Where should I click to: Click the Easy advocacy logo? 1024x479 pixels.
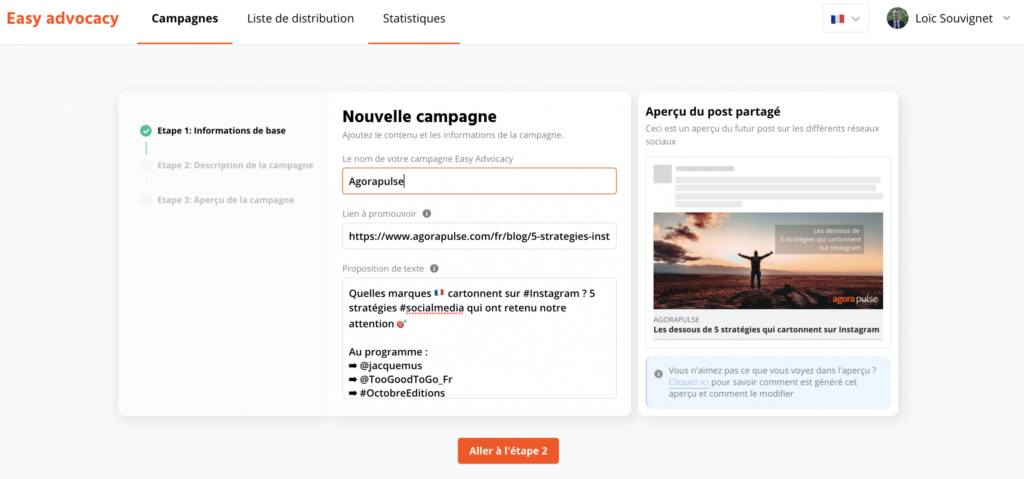point(63,18)
